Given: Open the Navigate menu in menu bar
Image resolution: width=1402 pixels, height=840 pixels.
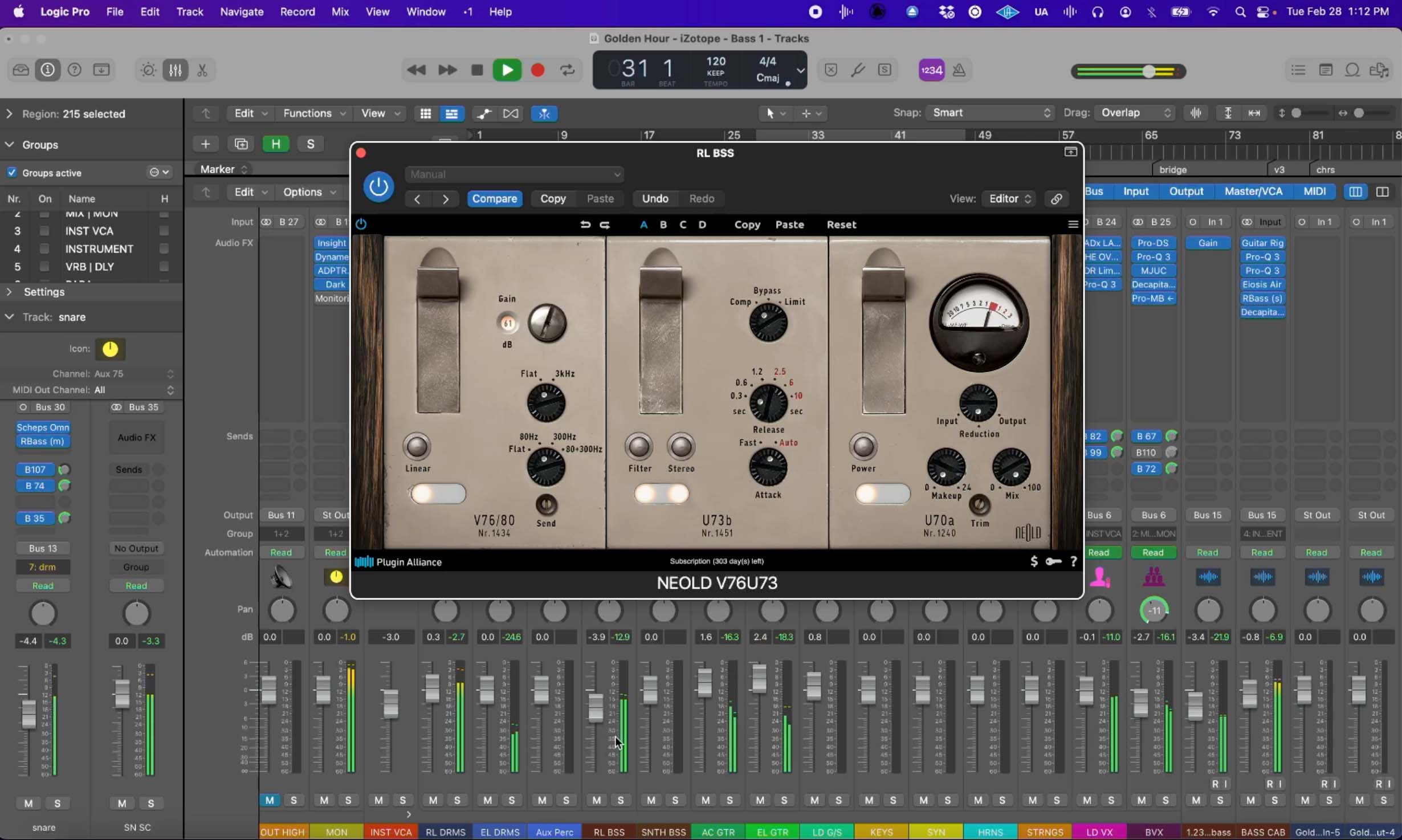Looking at the screenshot, I should 242,11.
